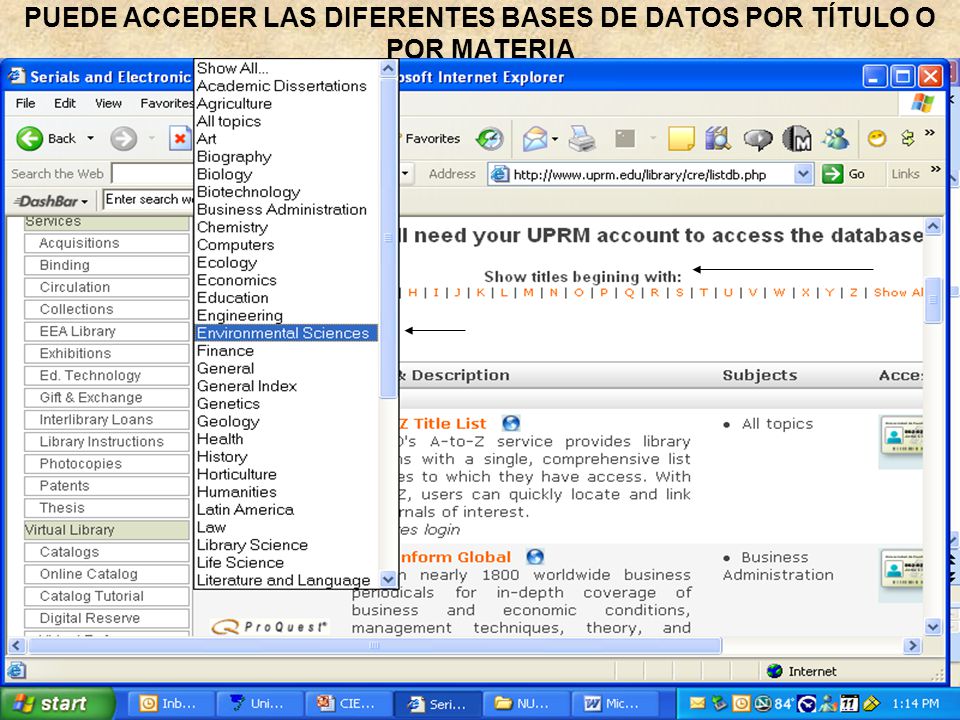Click the Windows start button
Viewport: 960px width, 720px height.
(58, 703)
